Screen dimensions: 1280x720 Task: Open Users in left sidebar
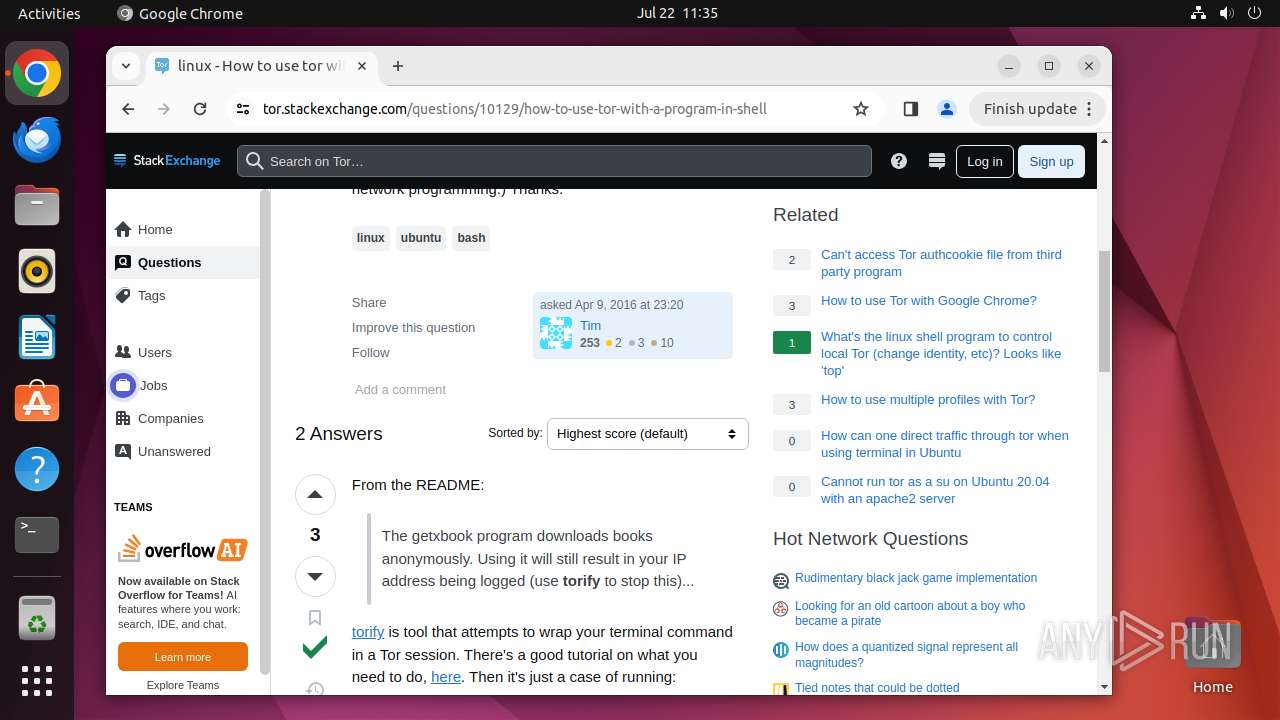[x=183, y=352]
